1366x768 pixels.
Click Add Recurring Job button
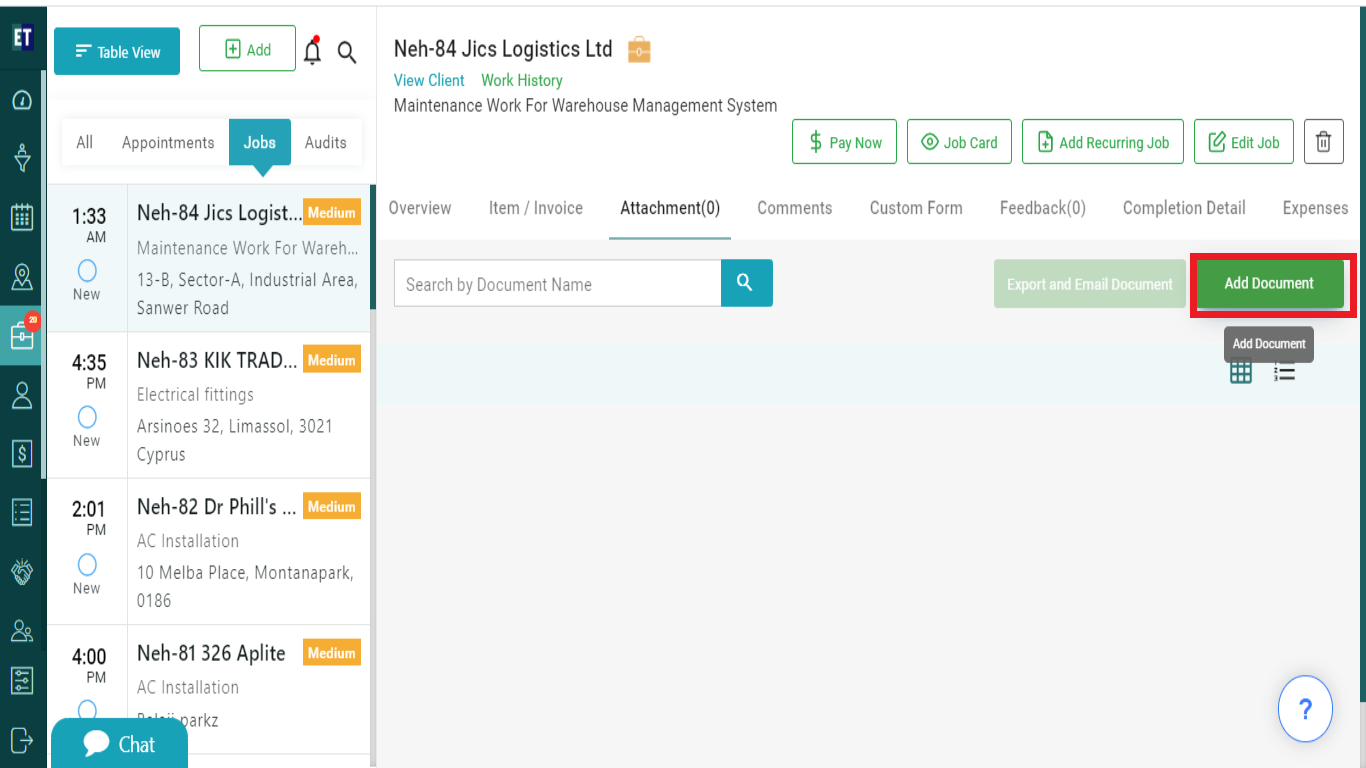1103,142
